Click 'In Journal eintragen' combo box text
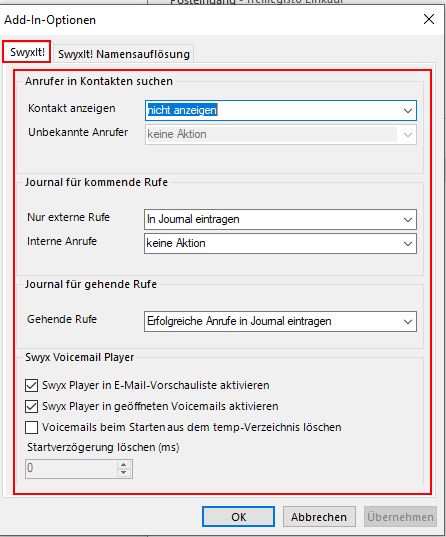The image size is (446, 537). (x=193, y=219)
